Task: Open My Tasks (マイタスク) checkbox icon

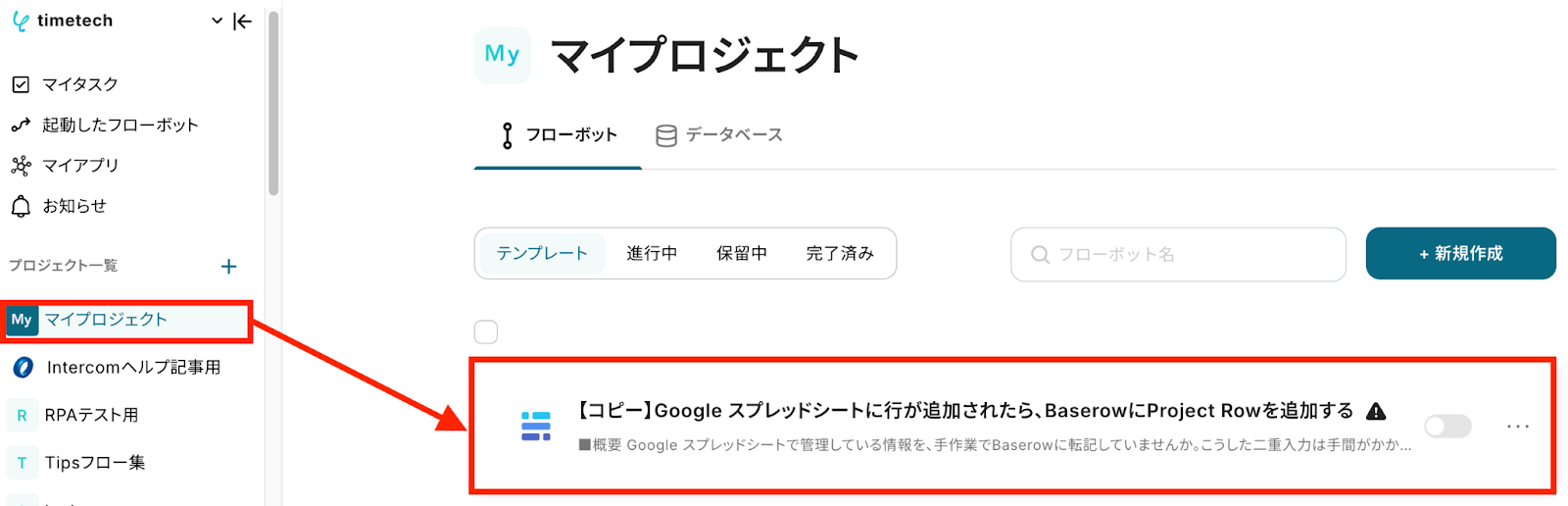Action: [21, 84]
